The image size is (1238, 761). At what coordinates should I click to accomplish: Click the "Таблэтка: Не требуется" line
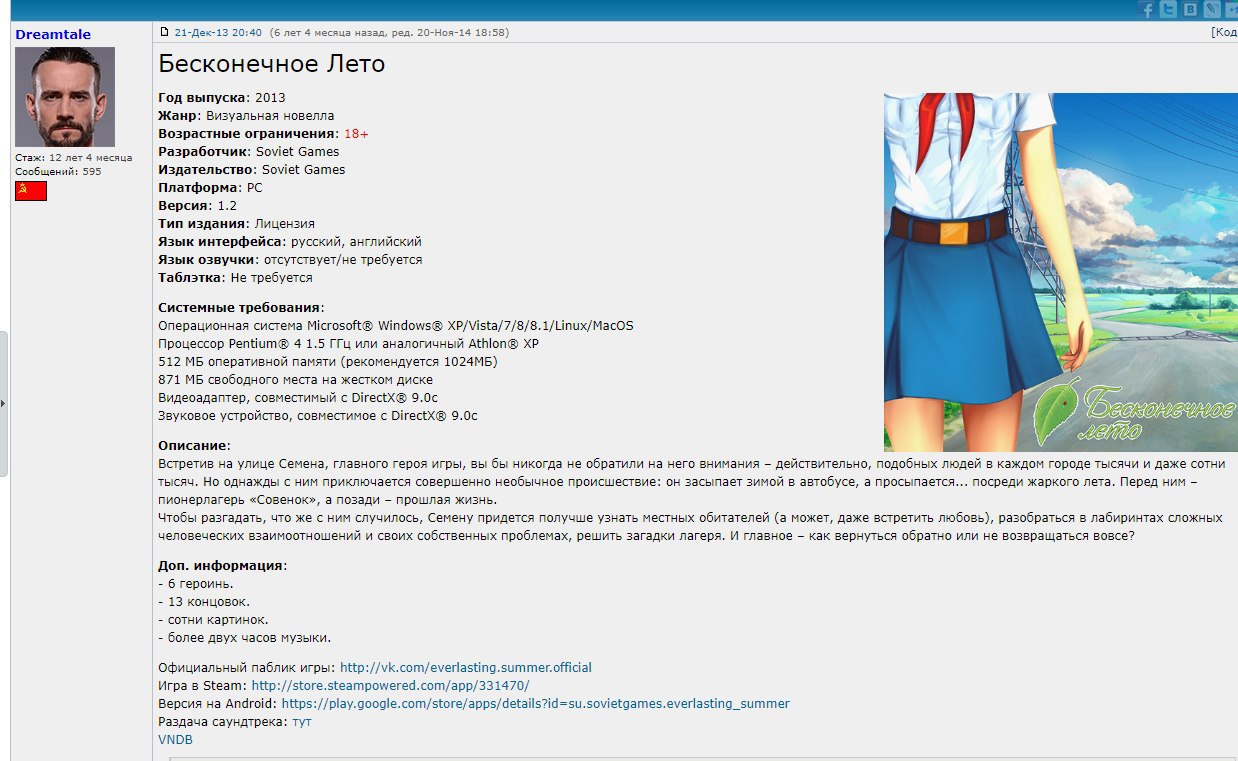click(x=235, y=277)
